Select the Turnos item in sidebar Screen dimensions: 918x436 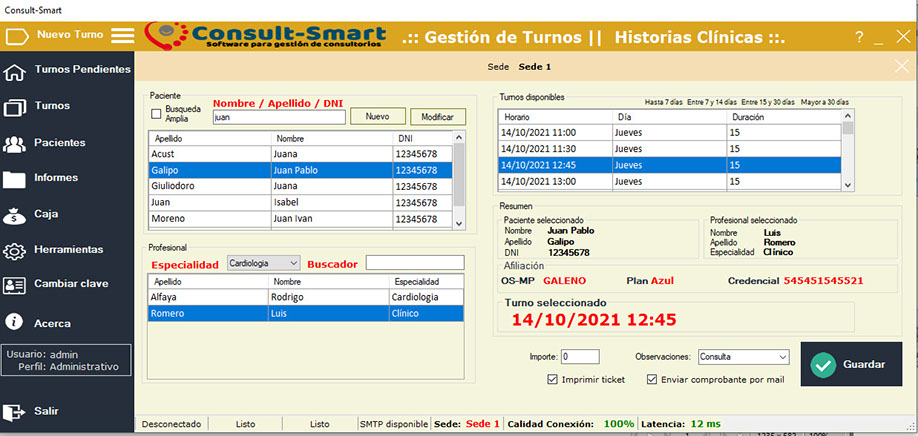click(52, 106)
